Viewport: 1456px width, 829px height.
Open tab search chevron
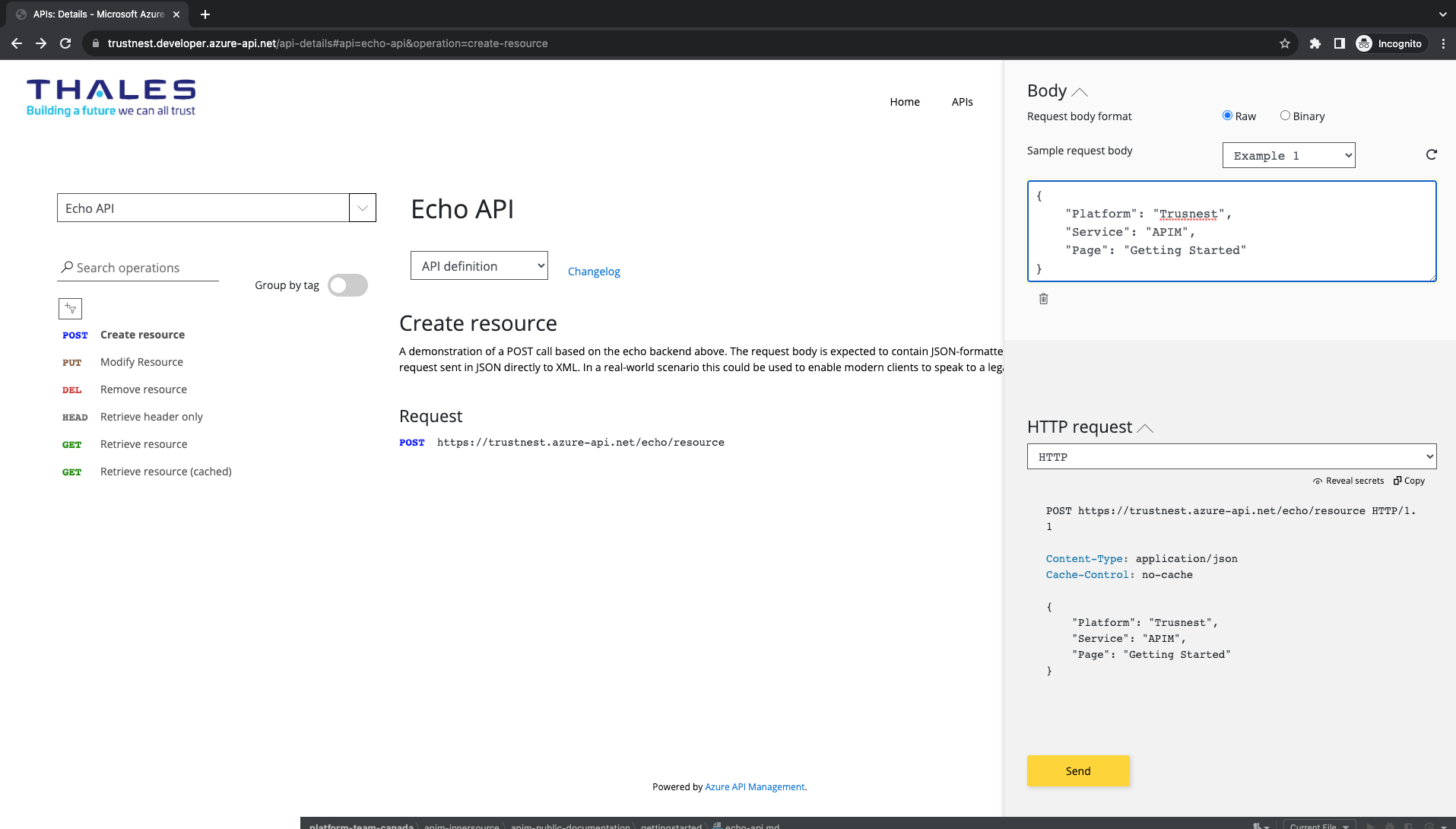tap(1443, 14)
